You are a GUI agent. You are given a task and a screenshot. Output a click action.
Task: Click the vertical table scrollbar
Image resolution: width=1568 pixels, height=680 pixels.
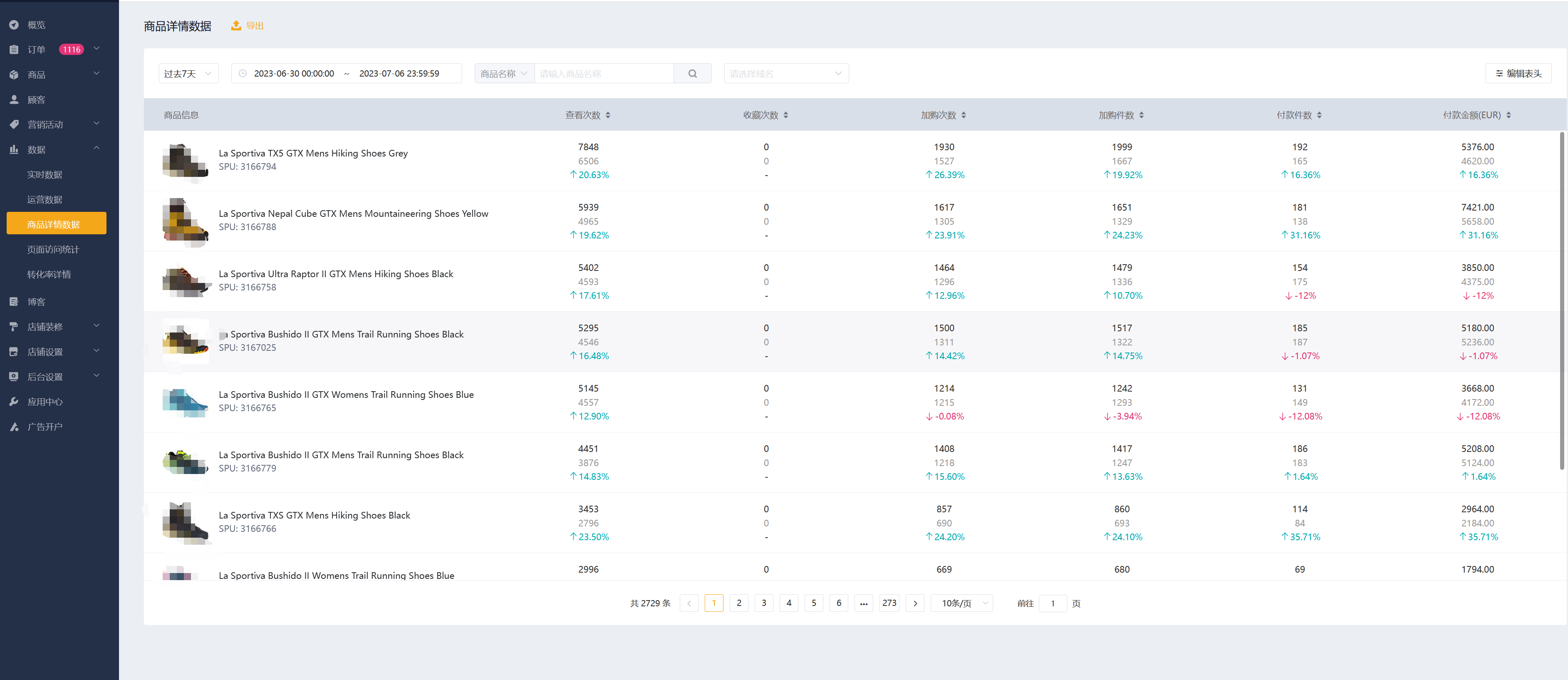1562,301
